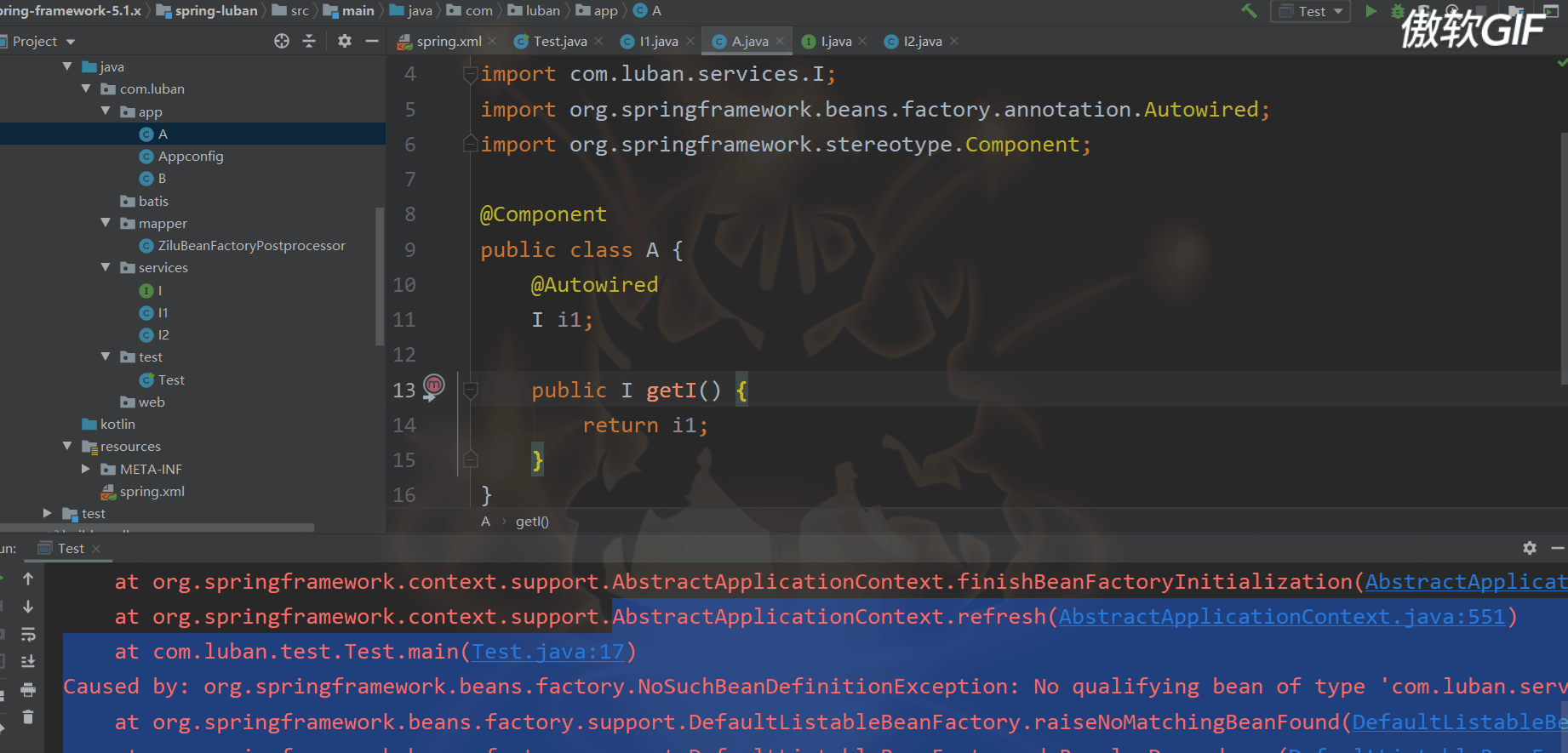Image resolution: width=1568 pixels, height=753 pixels.
Task: Fold the getI method at line 13
Action: click(x=470, y=390)
